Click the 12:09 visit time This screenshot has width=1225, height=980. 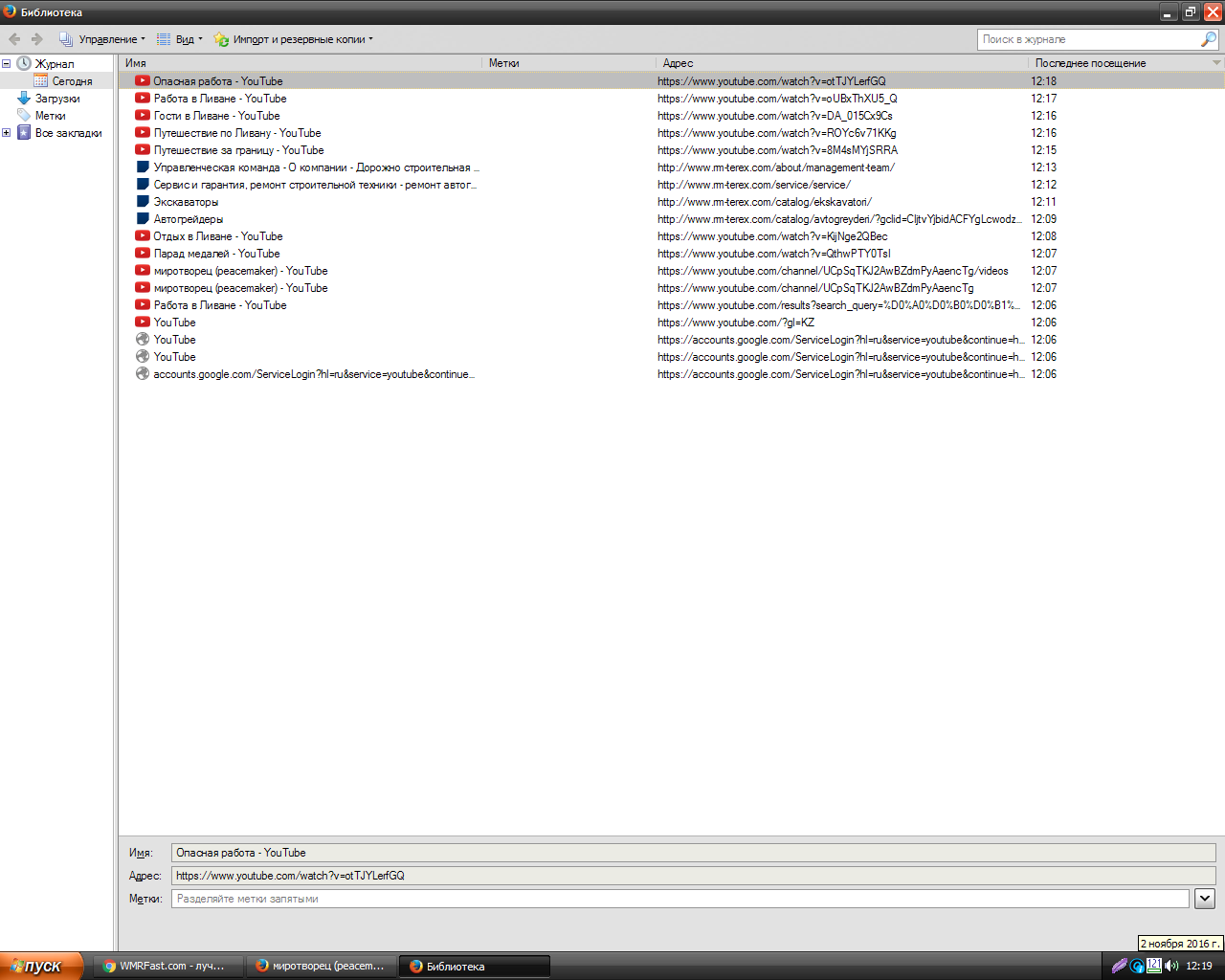[1044, 219]
